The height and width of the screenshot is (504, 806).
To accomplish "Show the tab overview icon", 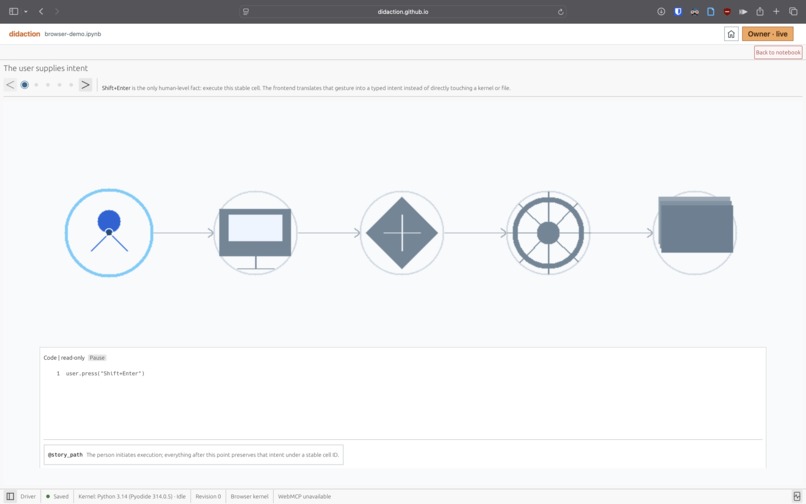I will pos(793,11).
